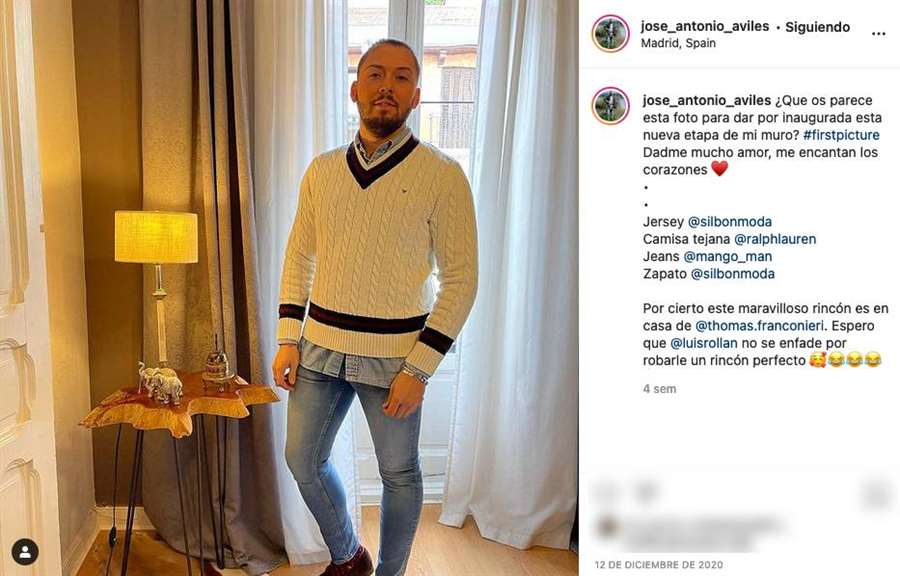Image resolution: width=900 pixels, height=576 pixels.
Task: Open the @thomas.franconieri profile
Action: (759, 326)
